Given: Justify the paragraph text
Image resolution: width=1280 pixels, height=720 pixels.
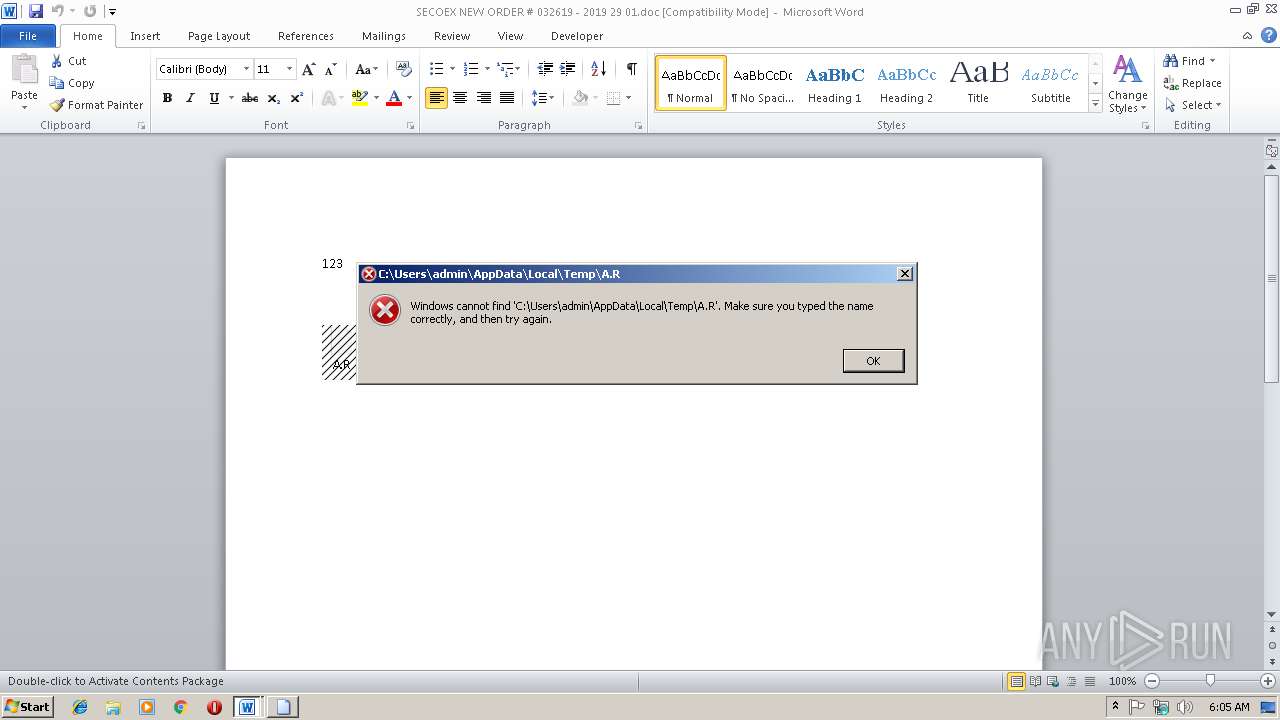Looking at the screenshot, I should [x=507, y=98].
